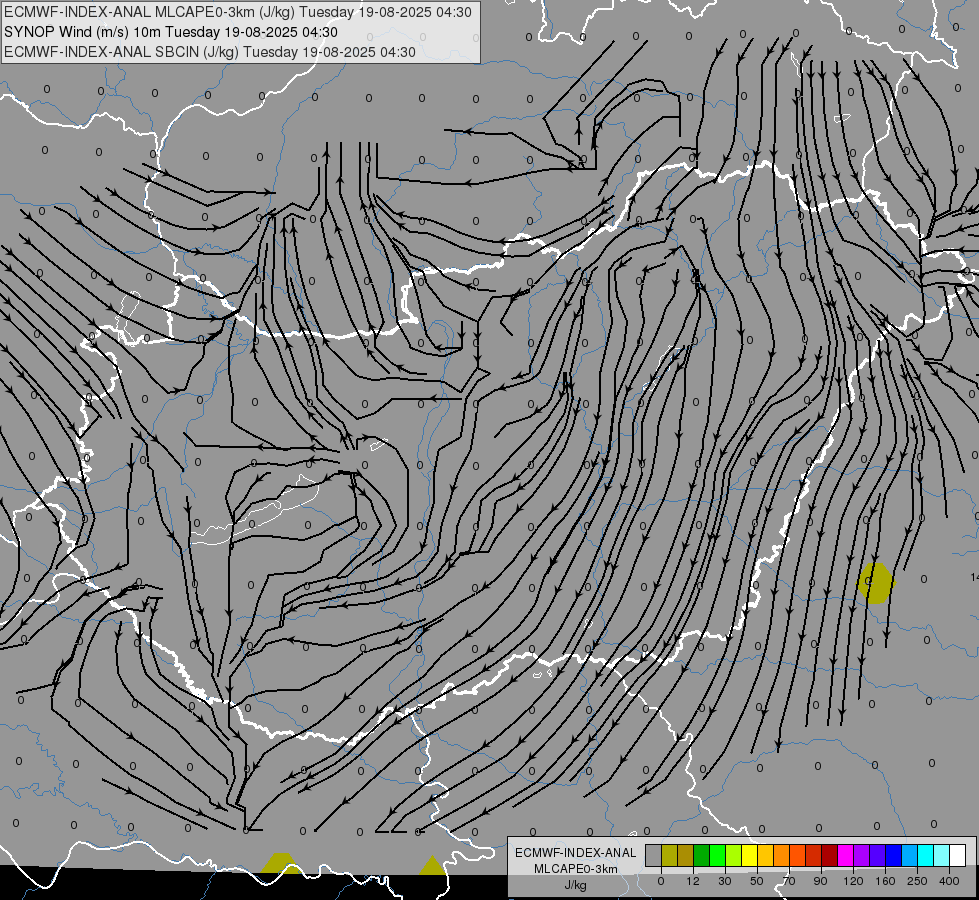Click the legend value 160
The image size is (979, 900).
885,881
